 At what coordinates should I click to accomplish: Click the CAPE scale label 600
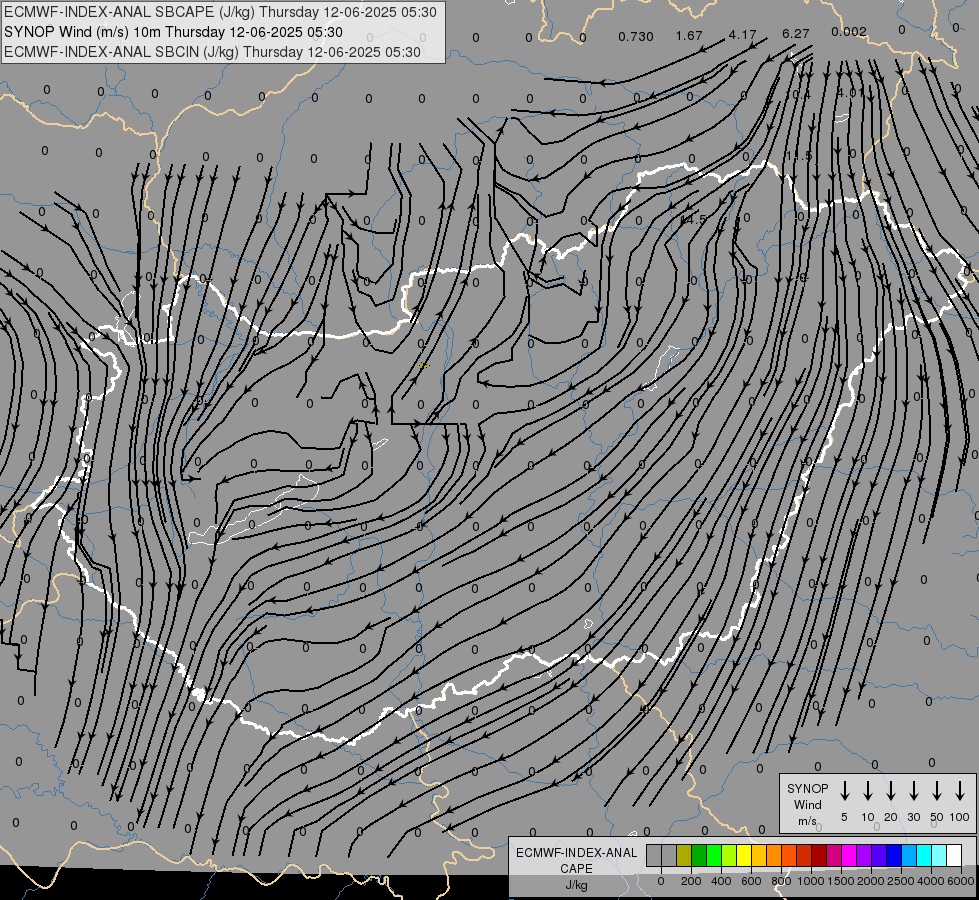751,881
